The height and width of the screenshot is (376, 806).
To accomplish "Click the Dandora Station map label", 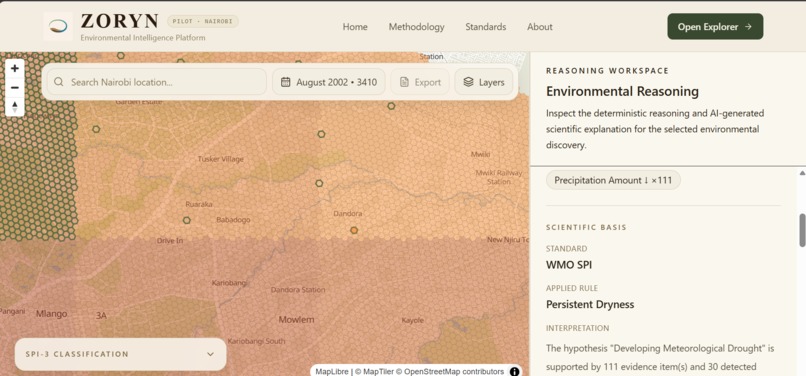I will (298, 290).
